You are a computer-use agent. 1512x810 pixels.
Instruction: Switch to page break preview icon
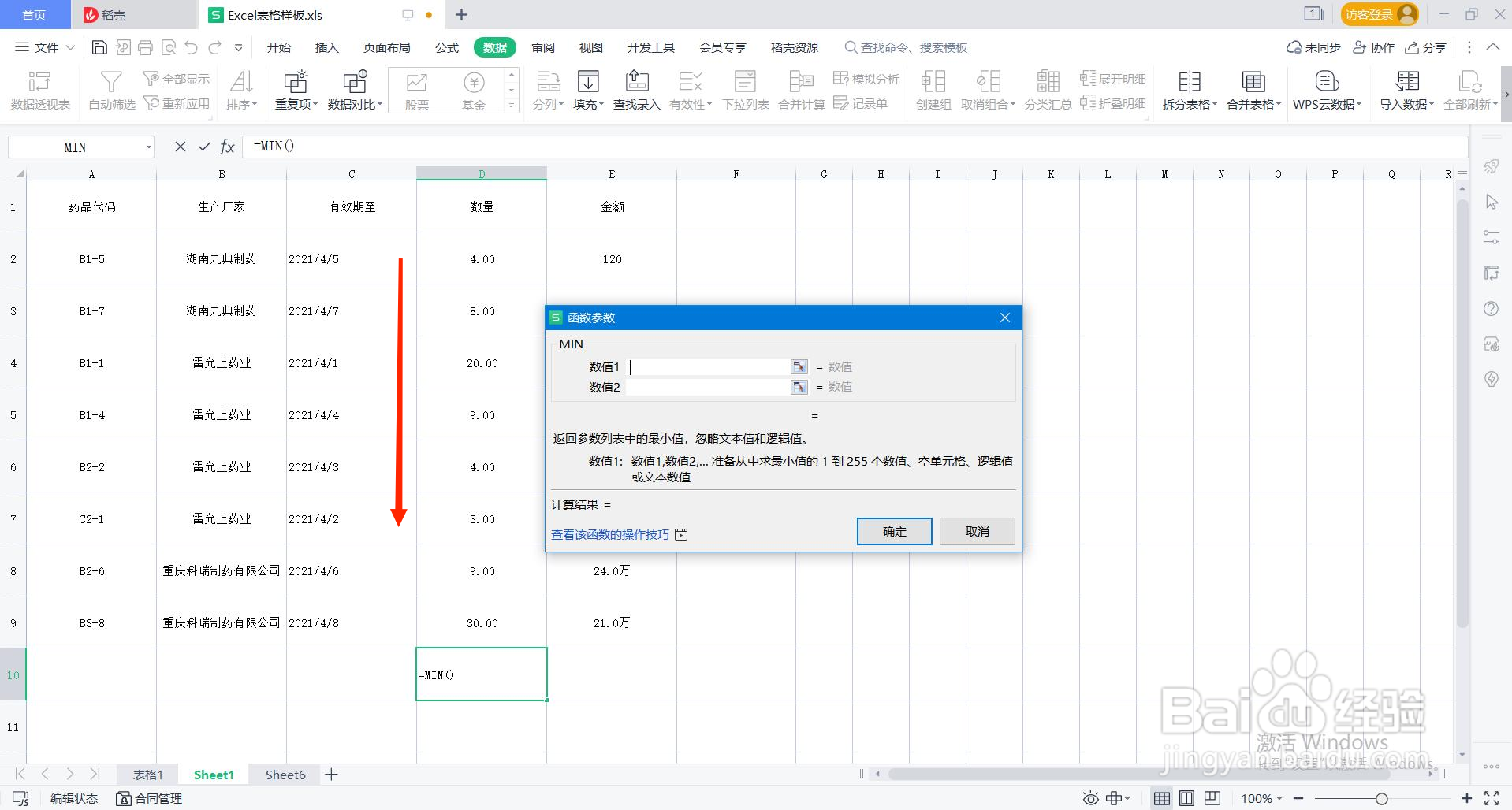1212,798
